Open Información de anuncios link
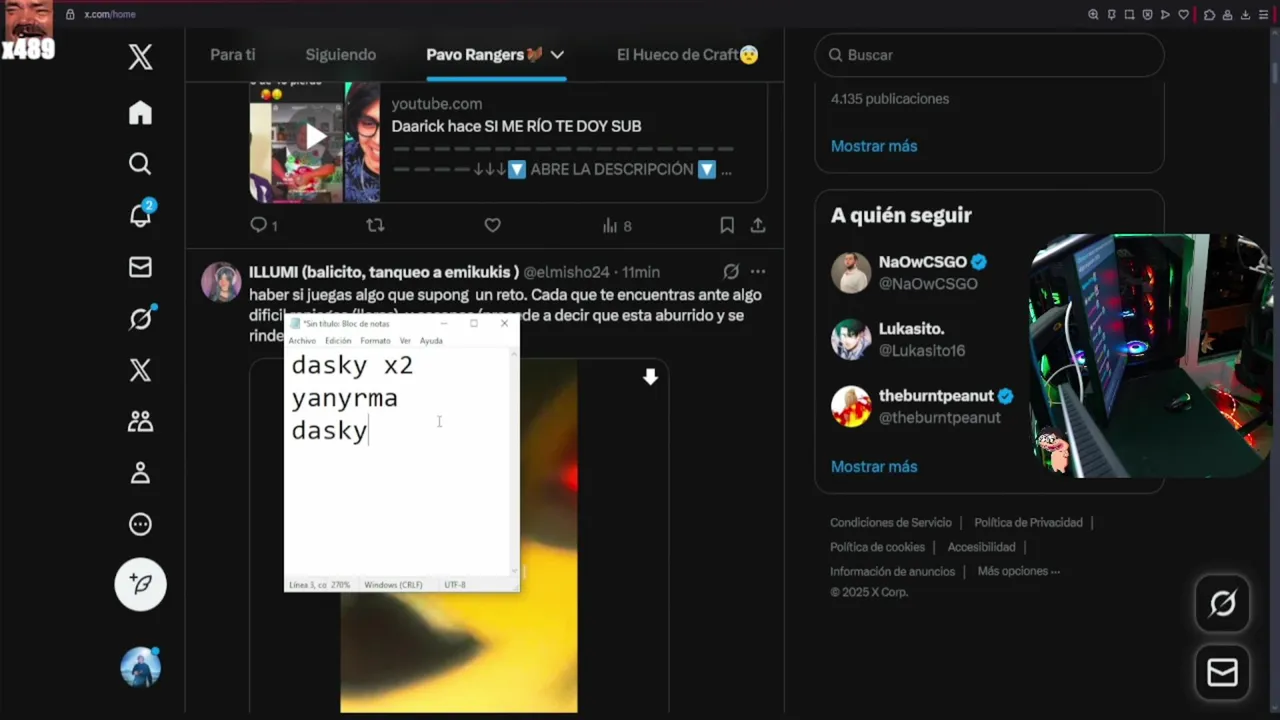 pos(892,572)
